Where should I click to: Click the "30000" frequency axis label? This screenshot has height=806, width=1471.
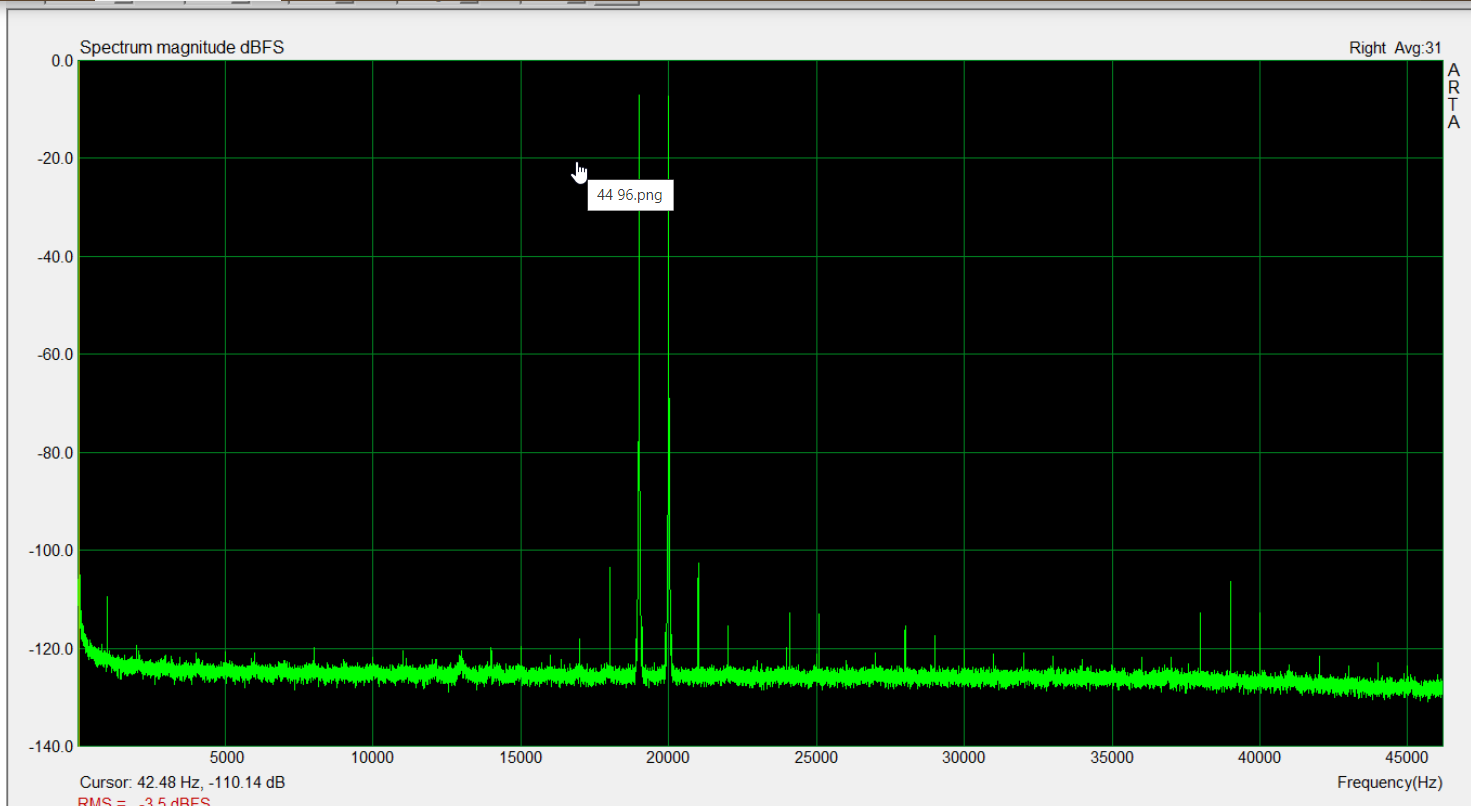pos(964,758)
